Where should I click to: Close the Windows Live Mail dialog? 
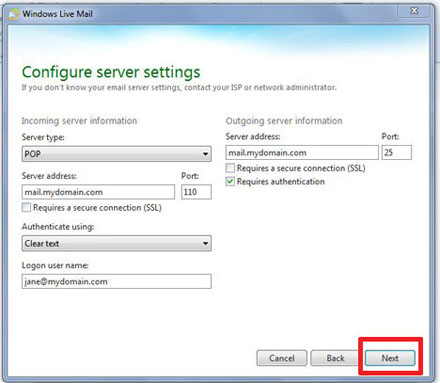point(414,11)
